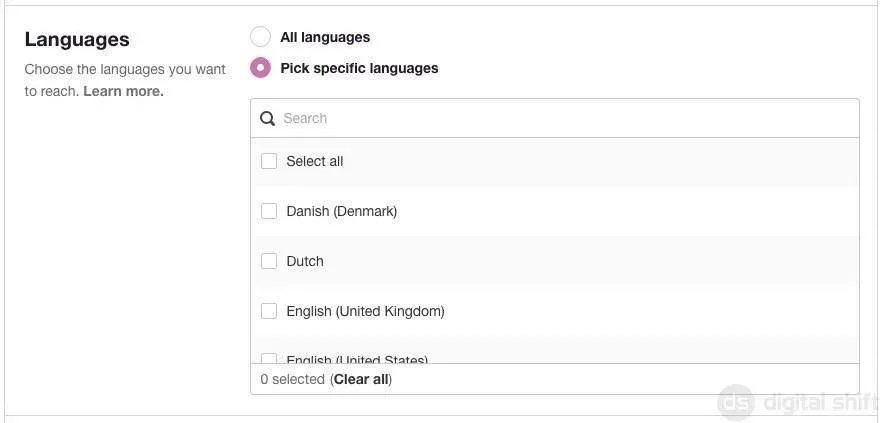Image resolution: width=884 pixels, height=423 pixels.
Task: Click the "English (United Kingdom)" row label
Action: click(x=365, y=311)
